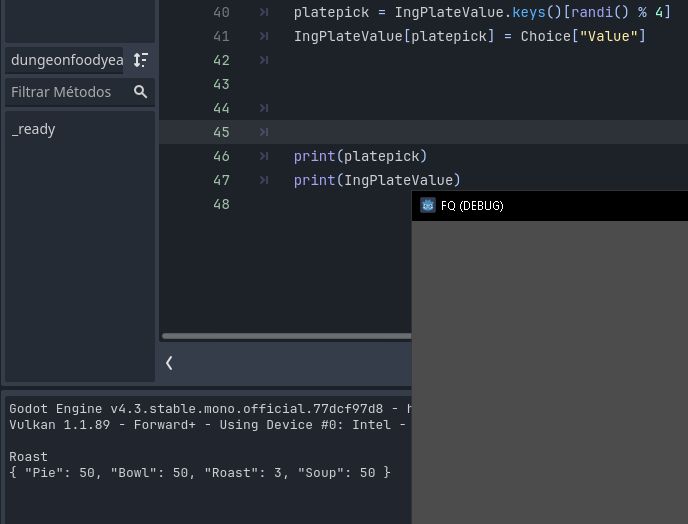
Task: Click the Godot icon in FQ (DEBUG) window
Action: pos(427,205)
